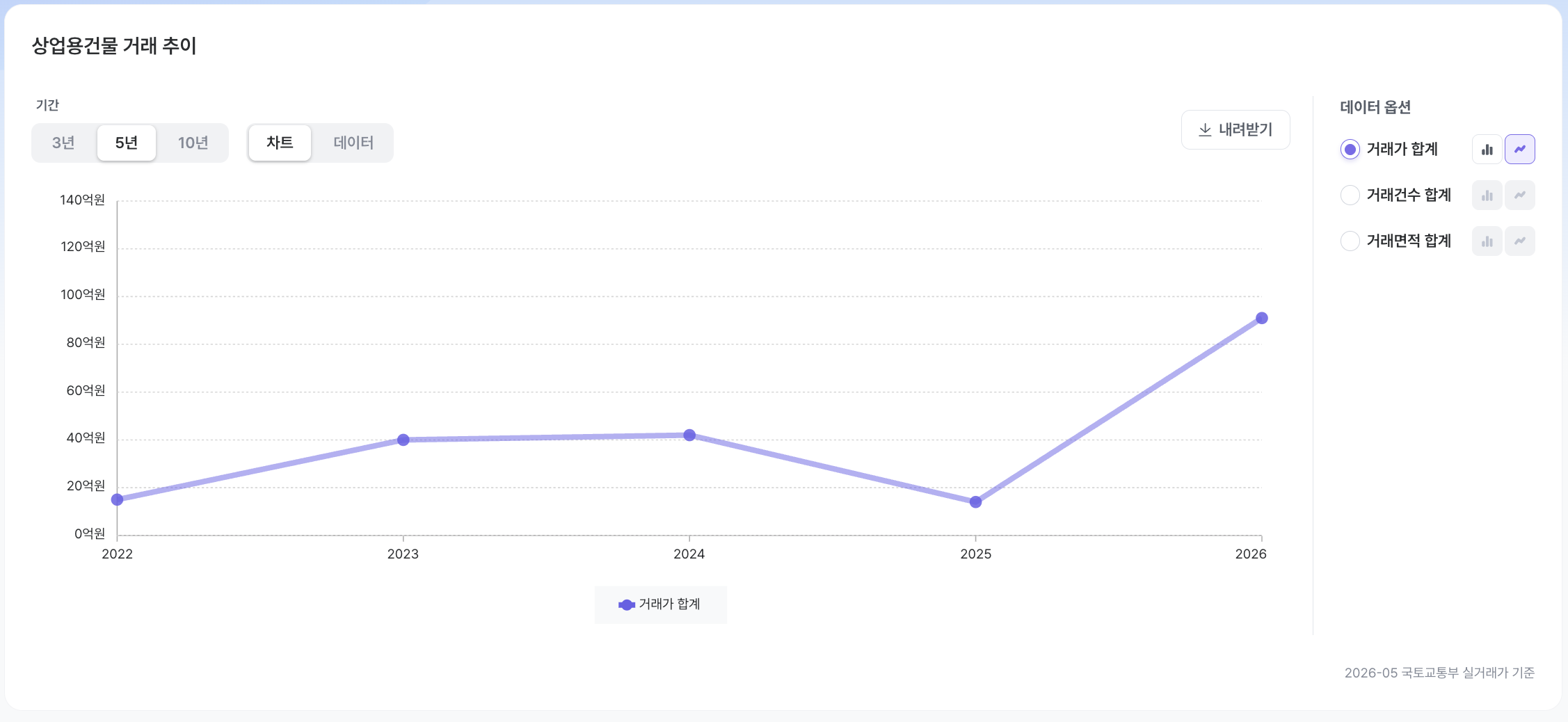Select the 거래건수 합계 radio button

[x=1350, y=195]
